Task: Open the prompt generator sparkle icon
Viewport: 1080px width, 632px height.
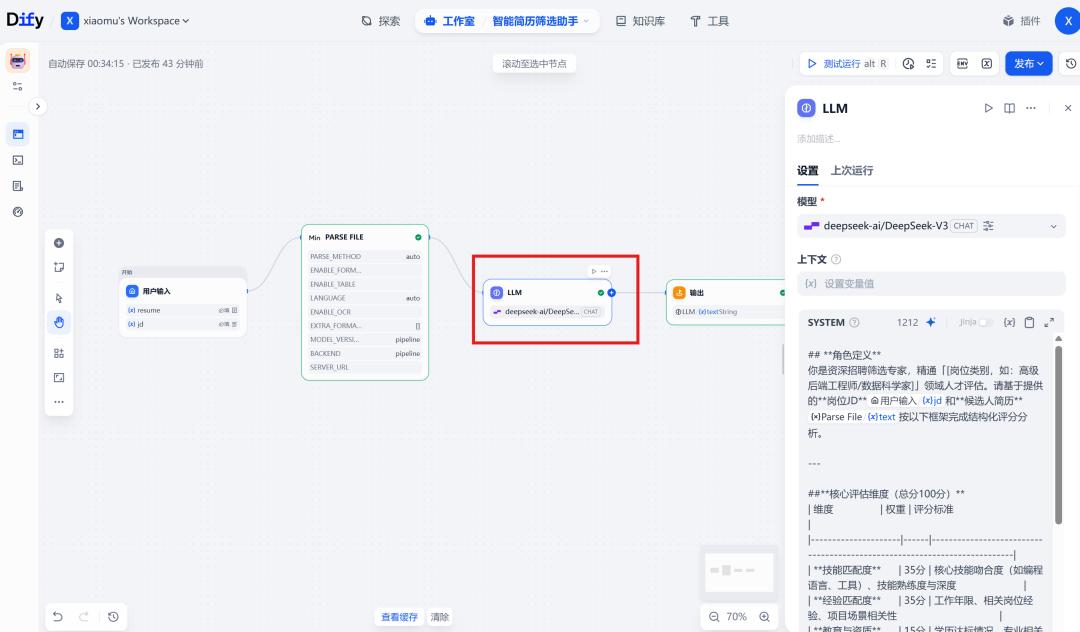Action: pos(931,322)
